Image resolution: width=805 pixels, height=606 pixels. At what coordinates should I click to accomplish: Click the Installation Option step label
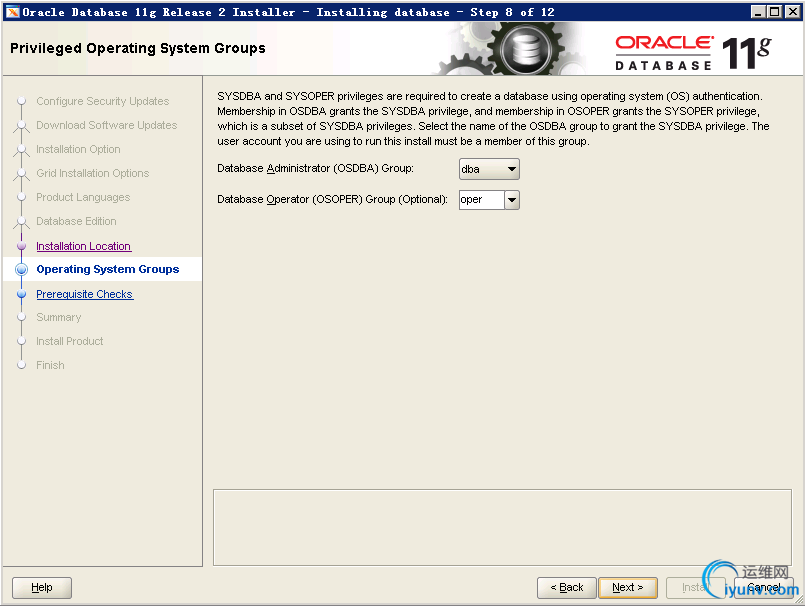point(79,149)
